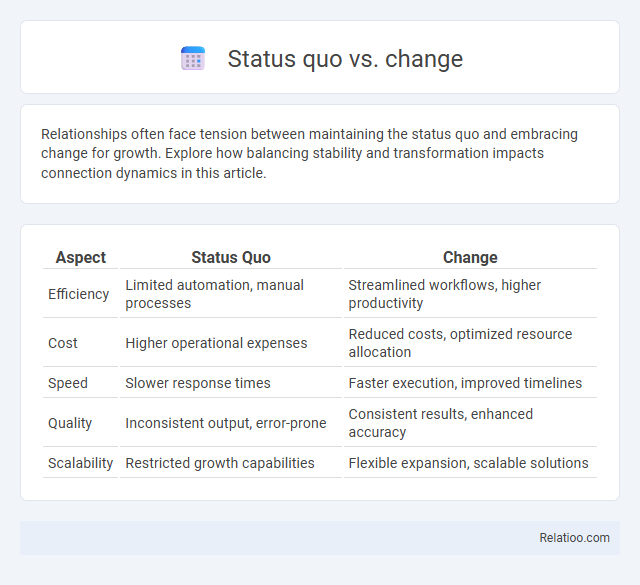Select the 'Aspect' column header
Viewport: 640px width, 585px height.
(x=80, y=257)
